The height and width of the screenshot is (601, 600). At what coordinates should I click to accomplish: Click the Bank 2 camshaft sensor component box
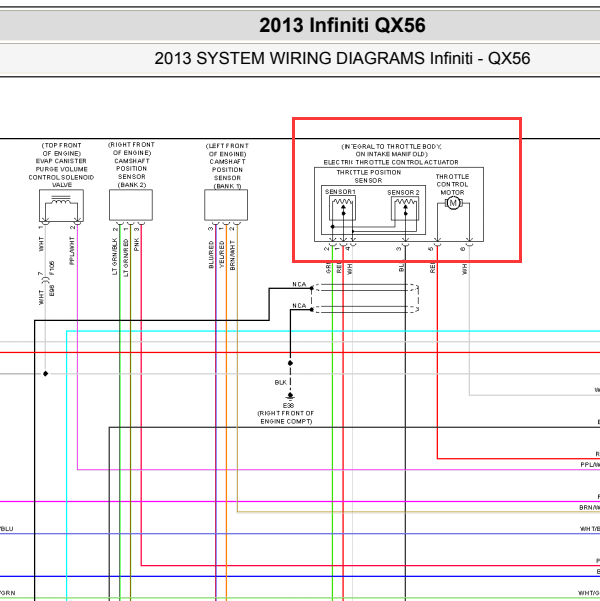[x=131, y=205]
